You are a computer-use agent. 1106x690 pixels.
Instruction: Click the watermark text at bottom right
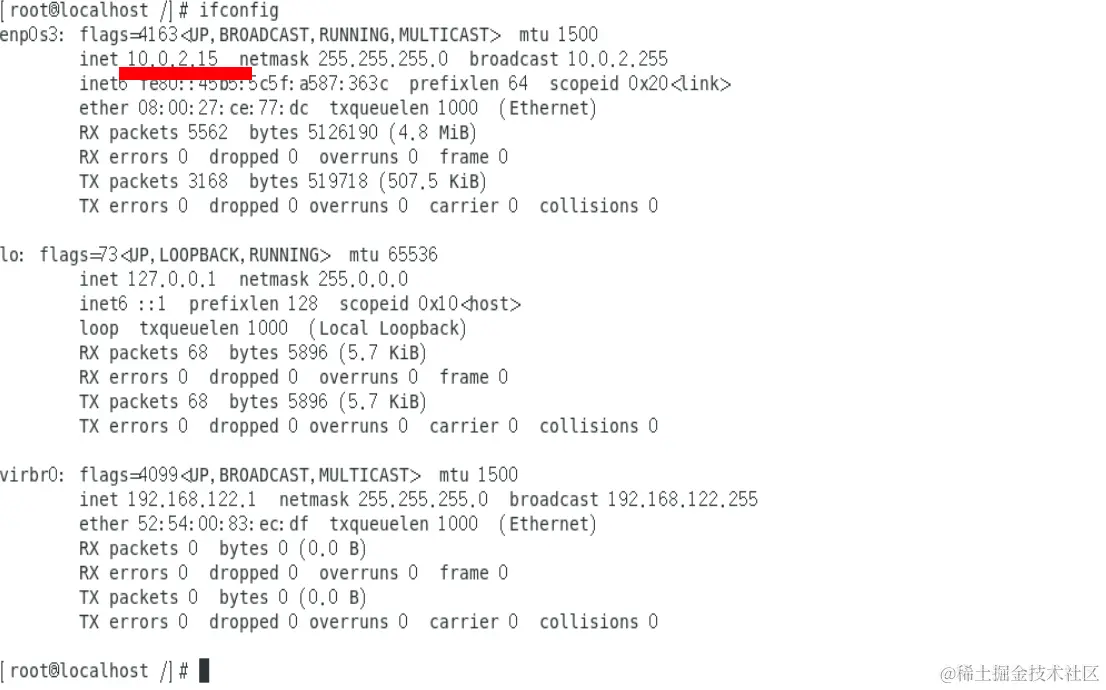pos(1019,673)
